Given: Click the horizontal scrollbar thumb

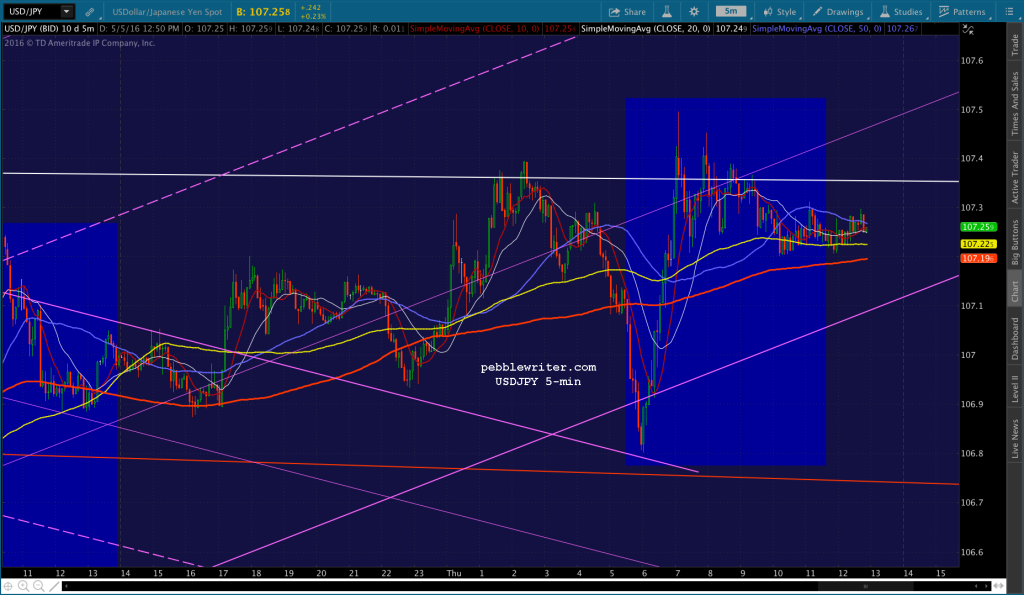Looking at the screenshot, I should (x=866, y=587).
